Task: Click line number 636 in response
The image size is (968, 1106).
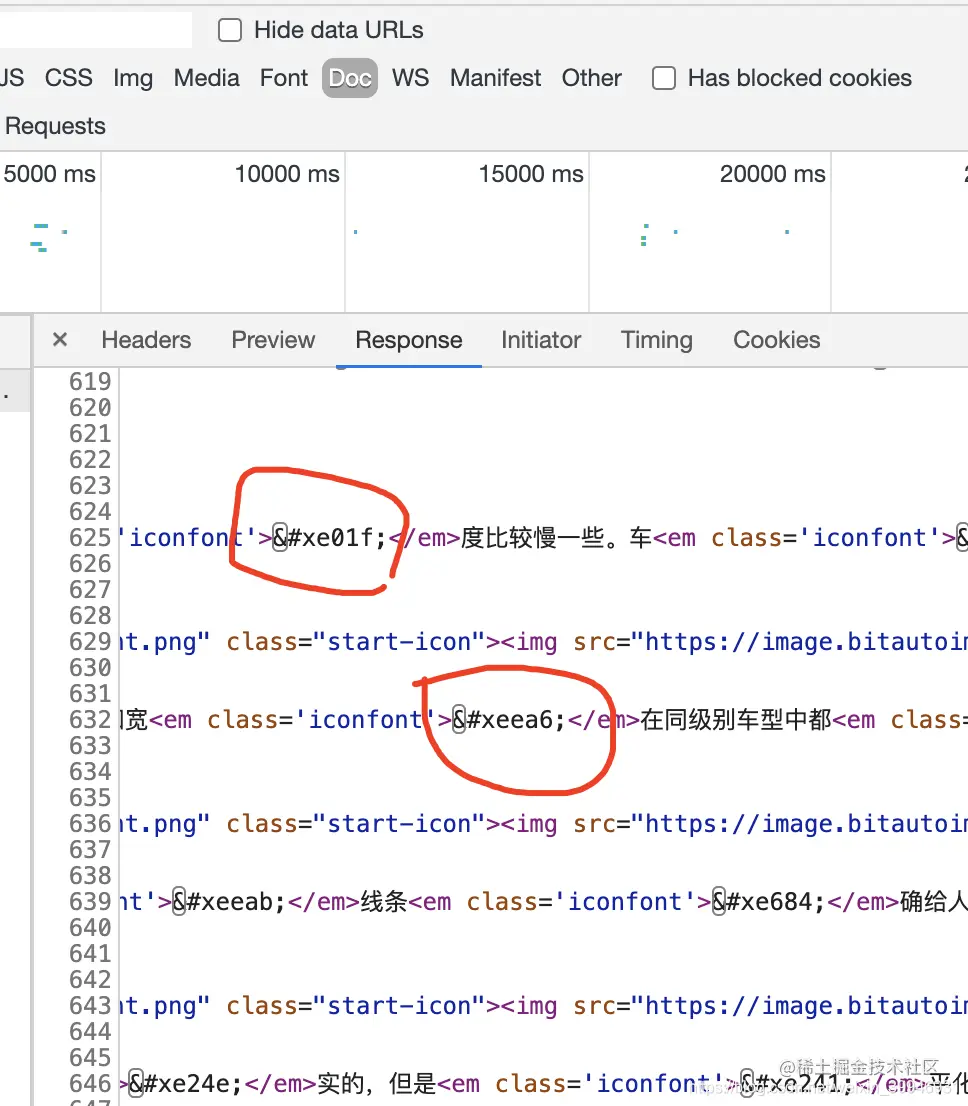Action: coord(90,824)
